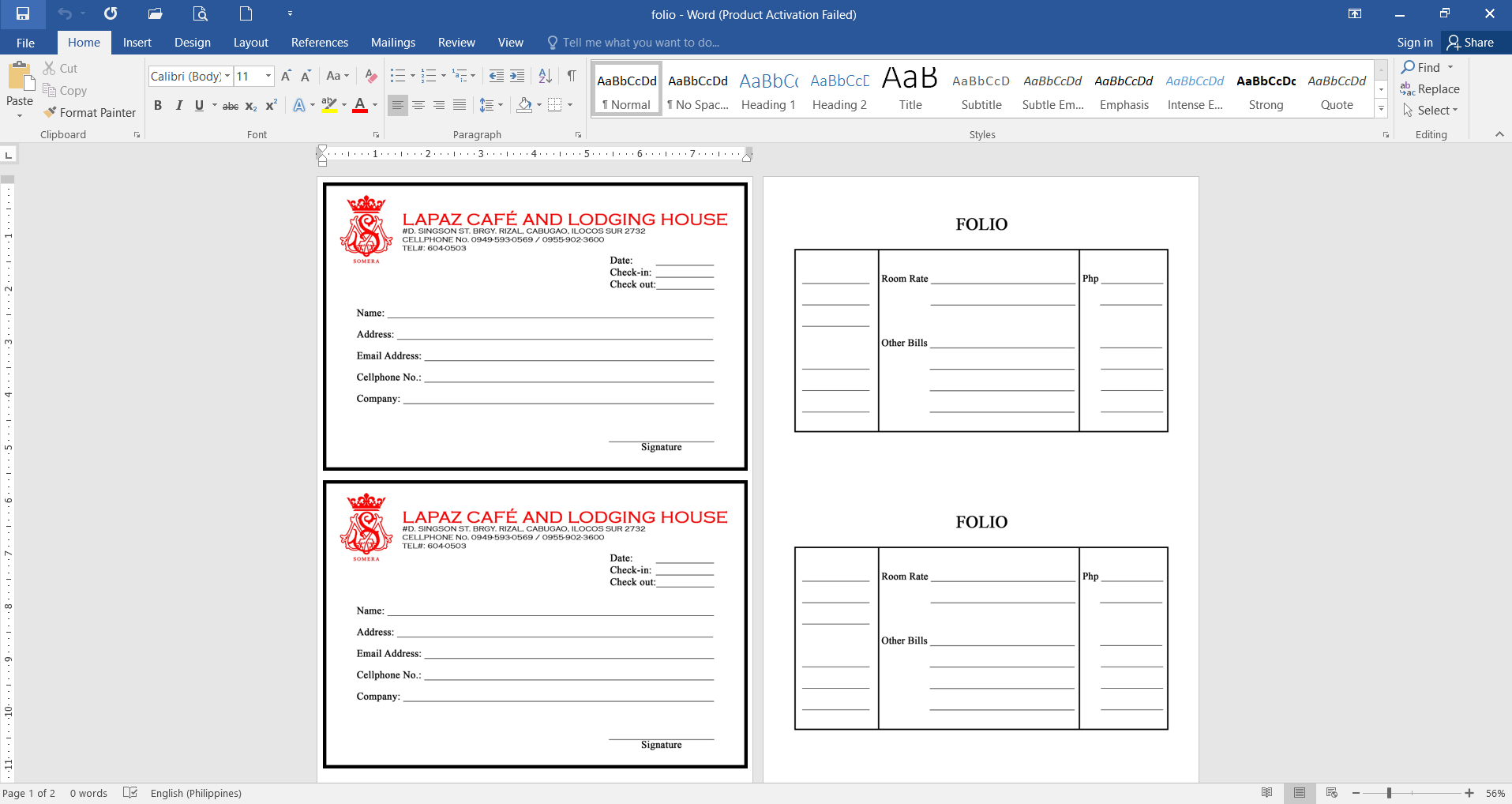Open the font name dropdown
Screen dimensions: 1512x804
(227, 76)
